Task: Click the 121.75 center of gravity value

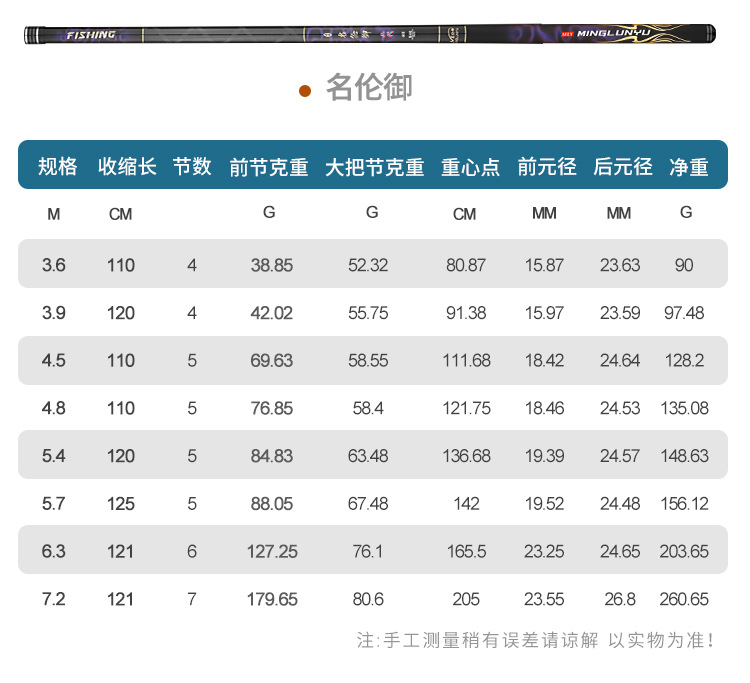Action: coord(466,408)
